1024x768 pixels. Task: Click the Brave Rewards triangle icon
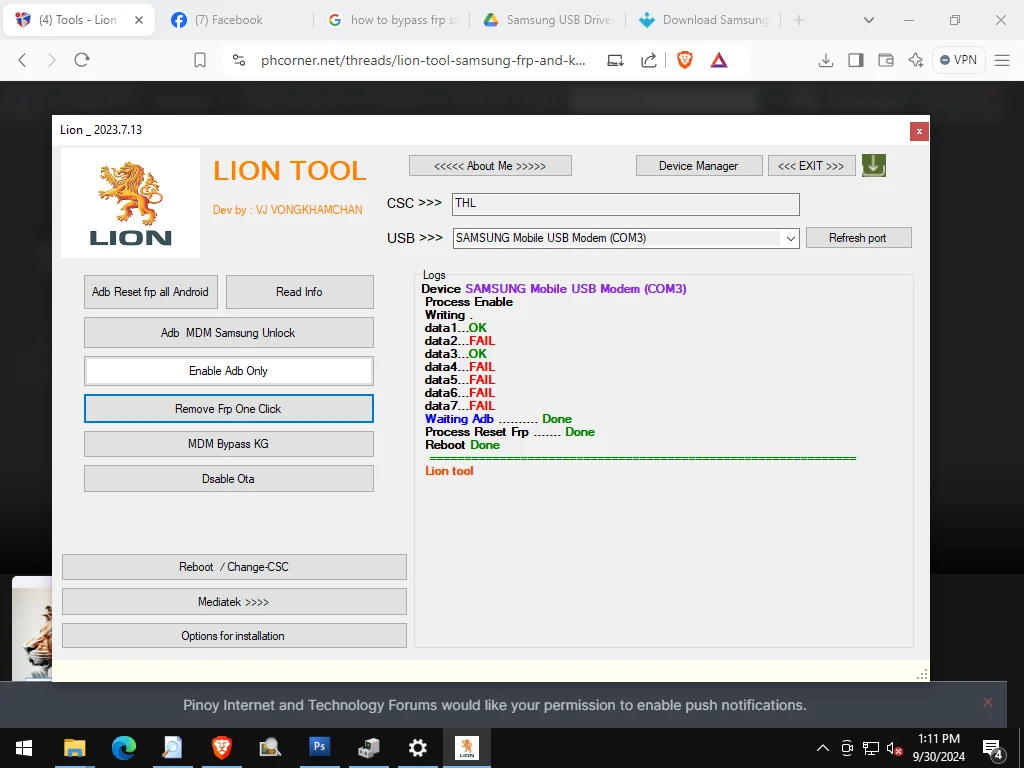point(719,60)
